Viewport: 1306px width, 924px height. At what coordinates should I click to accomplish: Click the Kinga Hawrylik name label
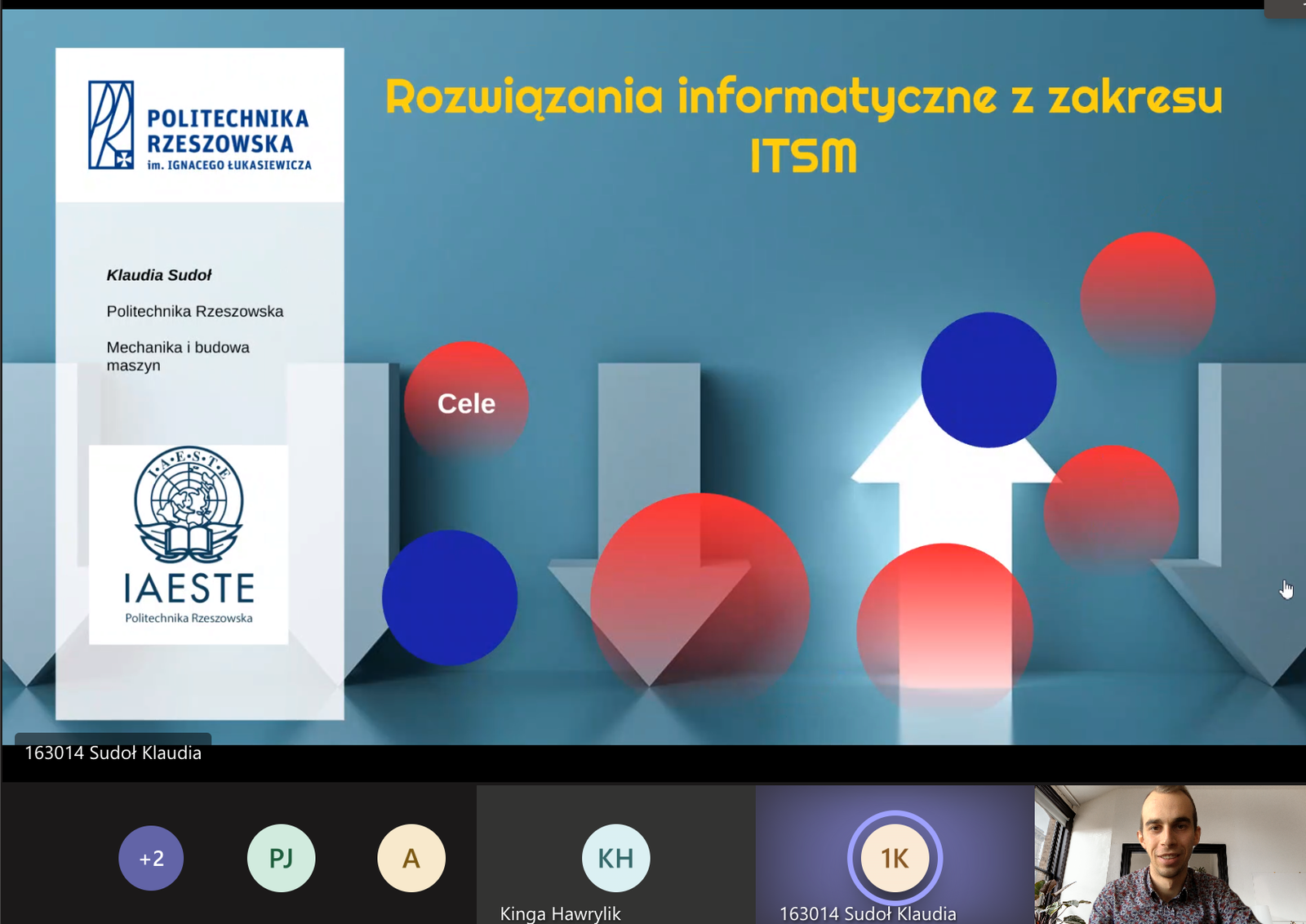tap(560, 913)
